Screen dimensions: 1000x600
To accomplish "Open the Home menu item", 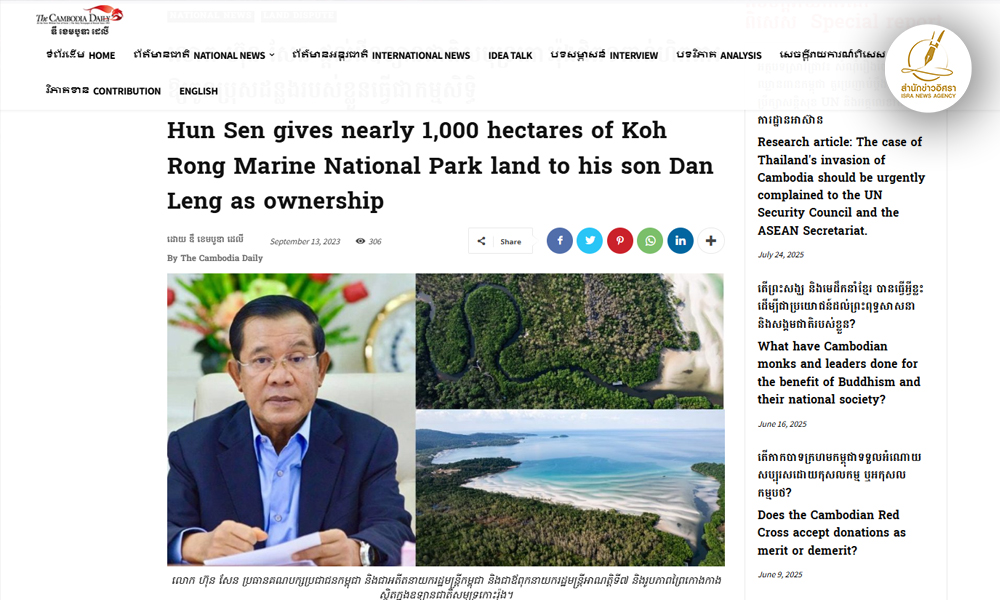I will coord(81,56).
